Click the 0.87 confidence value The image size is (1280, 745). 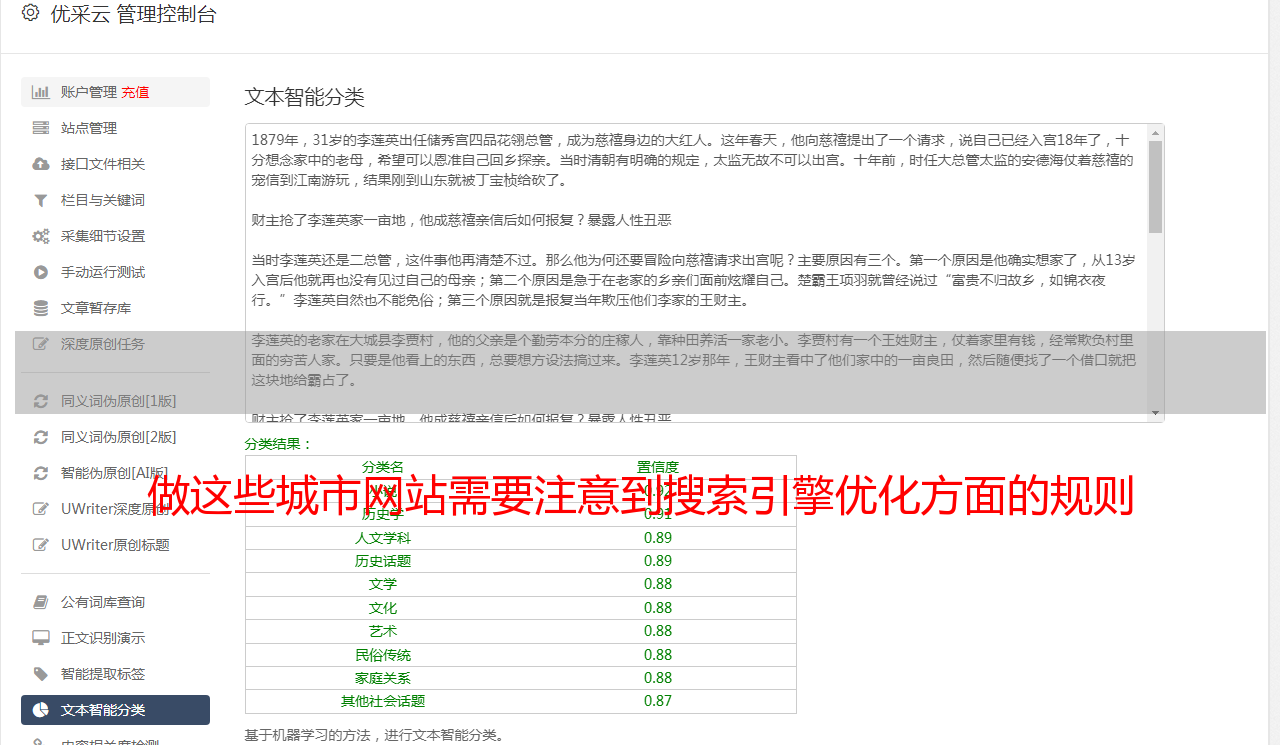(x=658, y=701)
